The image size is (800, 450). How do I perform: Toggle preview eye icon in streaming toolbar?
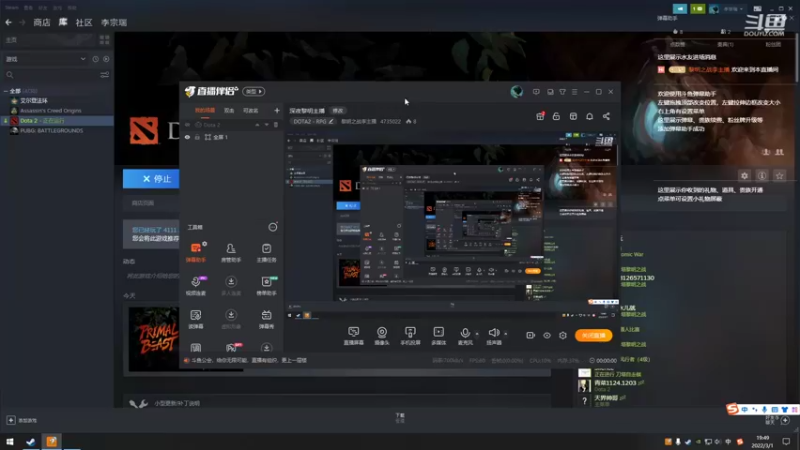(x=546, y=335)
